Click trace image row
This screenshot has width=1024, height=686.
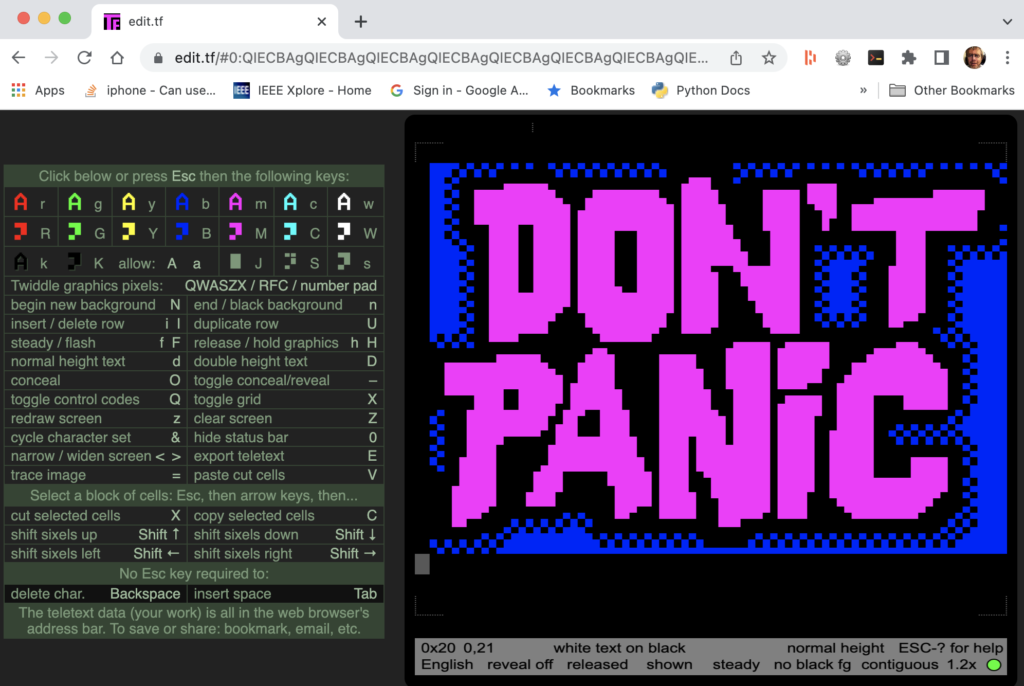[x=96, y=475]
